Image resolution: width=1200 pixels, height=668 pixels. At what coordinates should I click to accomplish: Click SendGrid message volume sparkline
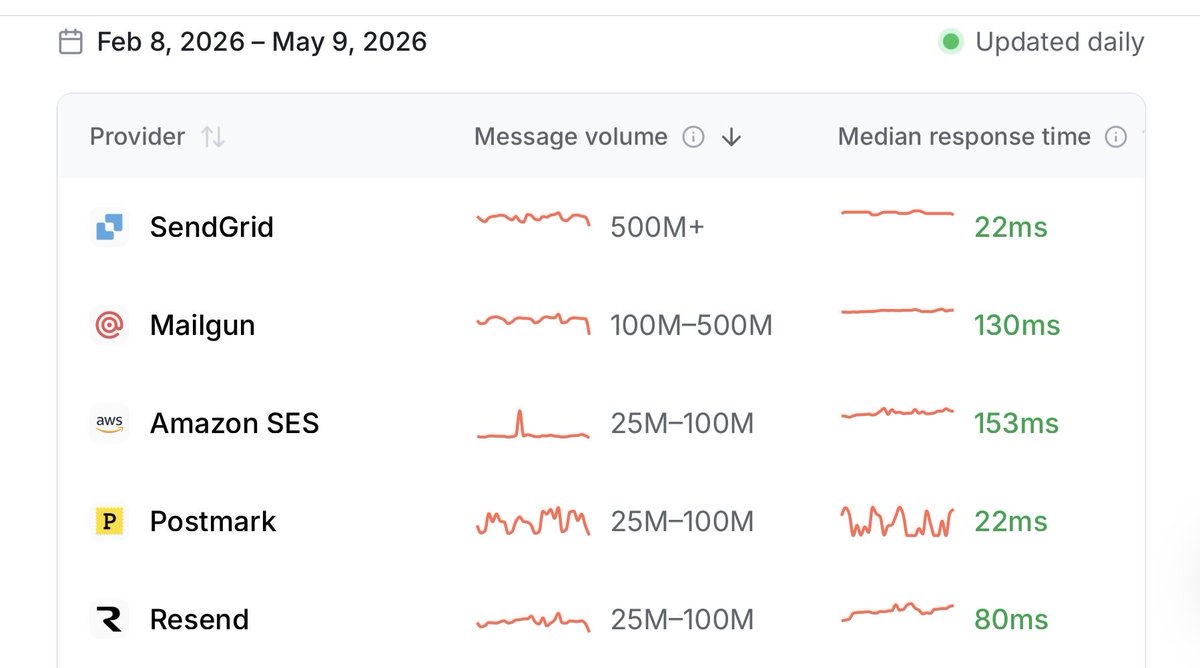(533, 219)
